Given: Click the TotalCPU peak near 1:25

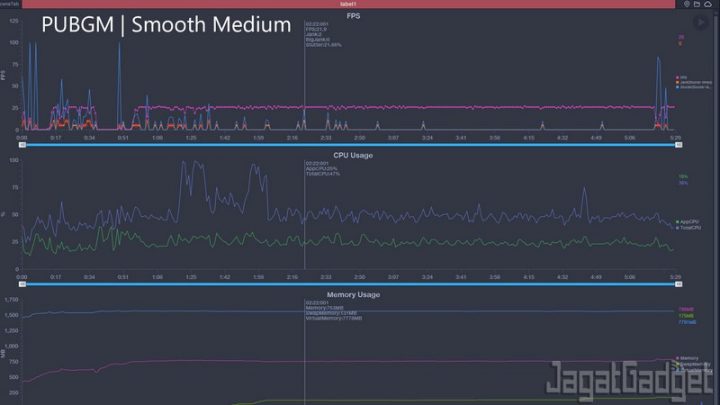Looking at the screenshot, I should pos(197,162).
